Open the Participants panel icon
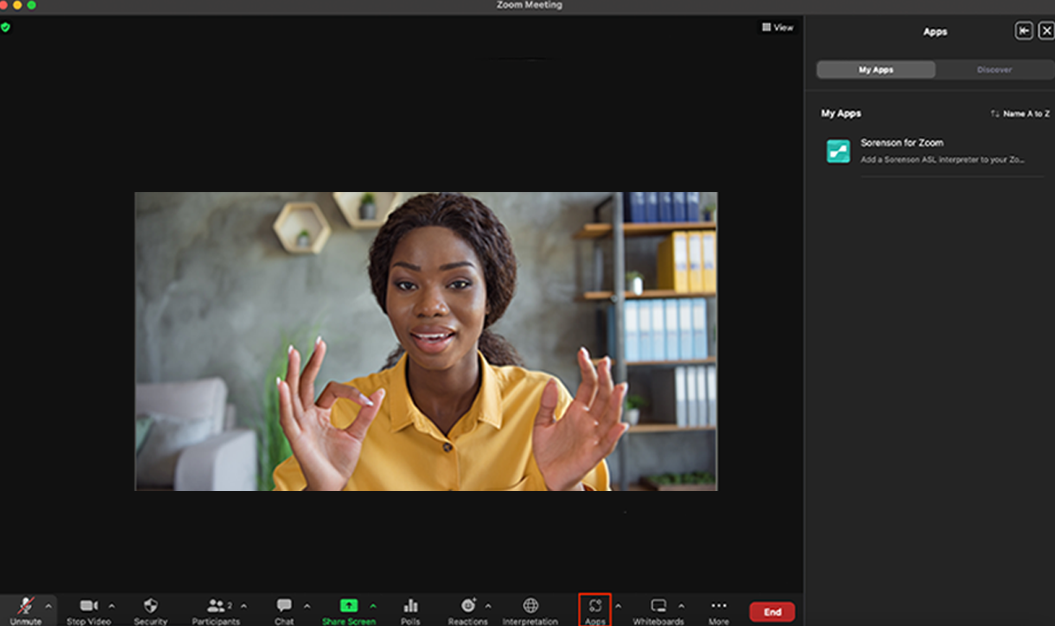This screenshot has height=626, width=1055. (216, 606)
